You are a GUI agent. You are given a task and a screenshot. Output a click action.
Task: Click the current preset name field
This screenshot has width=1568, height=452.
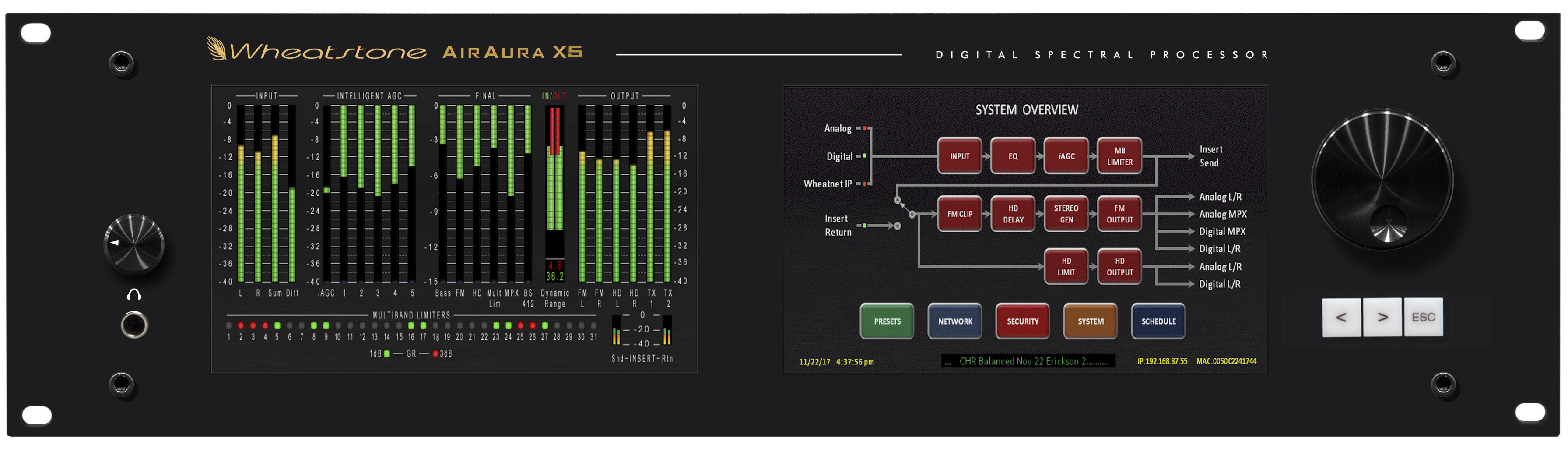point(1028,361)
